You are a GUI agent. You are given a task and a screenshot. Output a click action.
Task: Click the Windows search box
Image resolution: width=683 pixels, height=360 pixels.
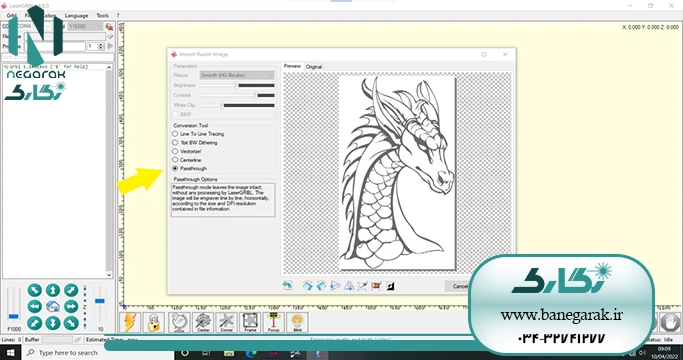pyautogui.click(x=98, y=353)
